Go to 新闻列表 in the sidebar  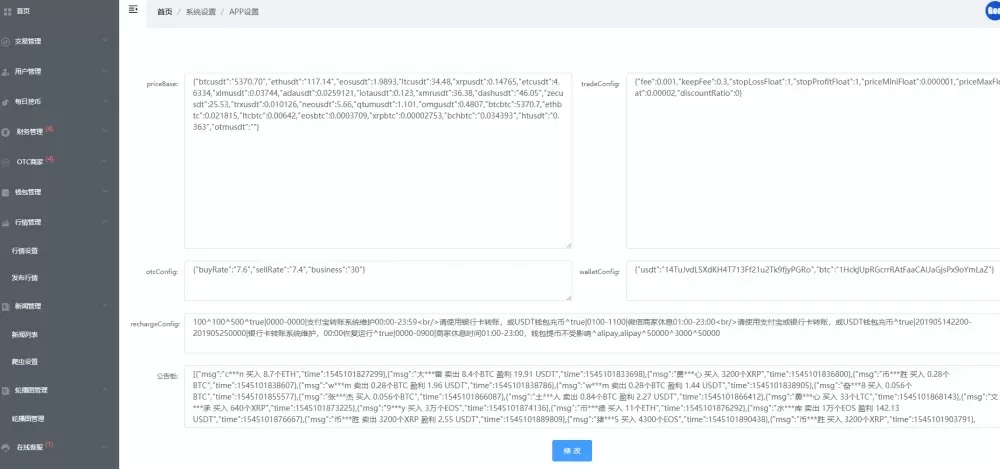coord(27,333)
